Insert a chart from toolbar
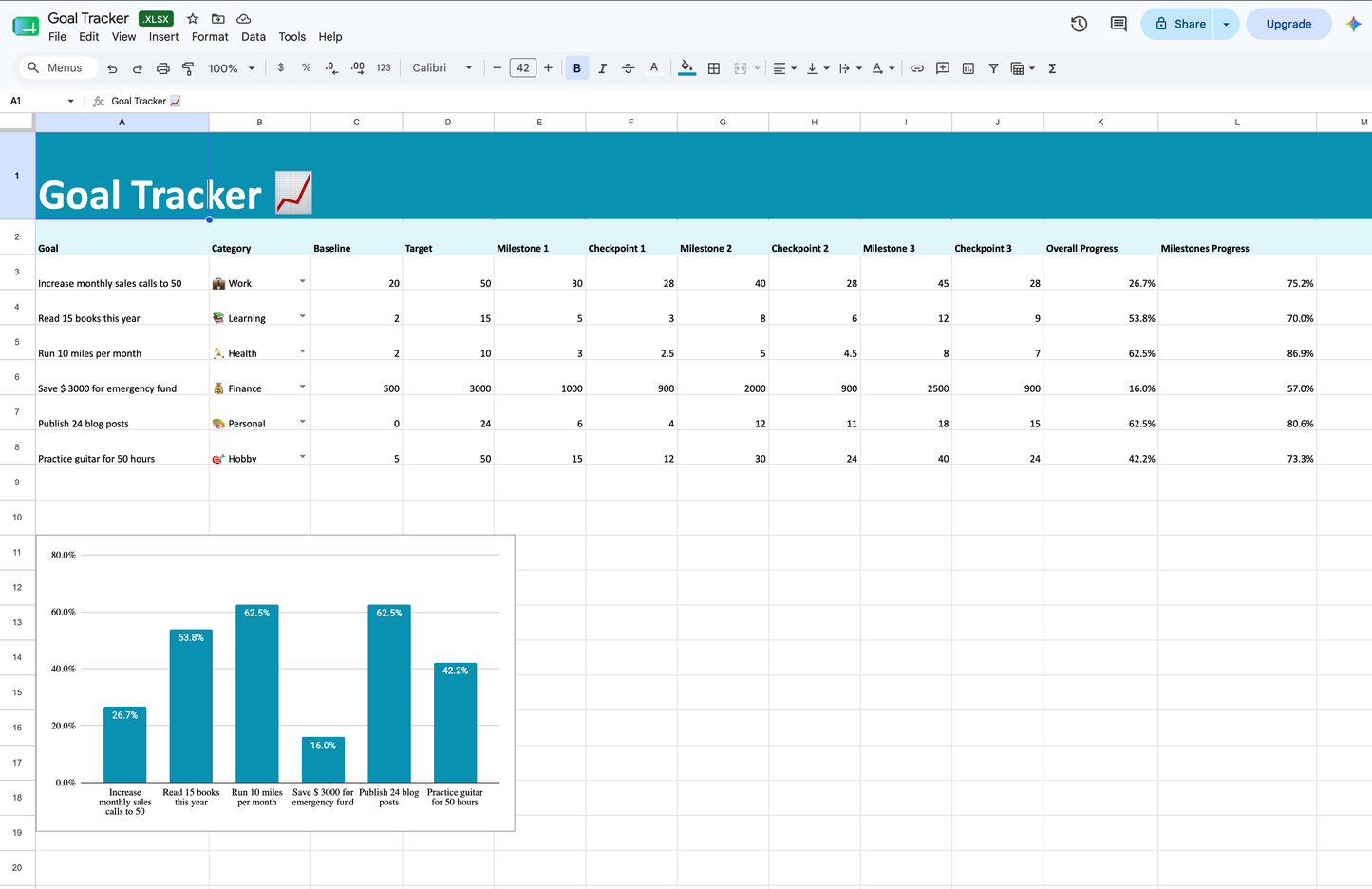This screenshot has width=1372, height=889. point(968,68)
